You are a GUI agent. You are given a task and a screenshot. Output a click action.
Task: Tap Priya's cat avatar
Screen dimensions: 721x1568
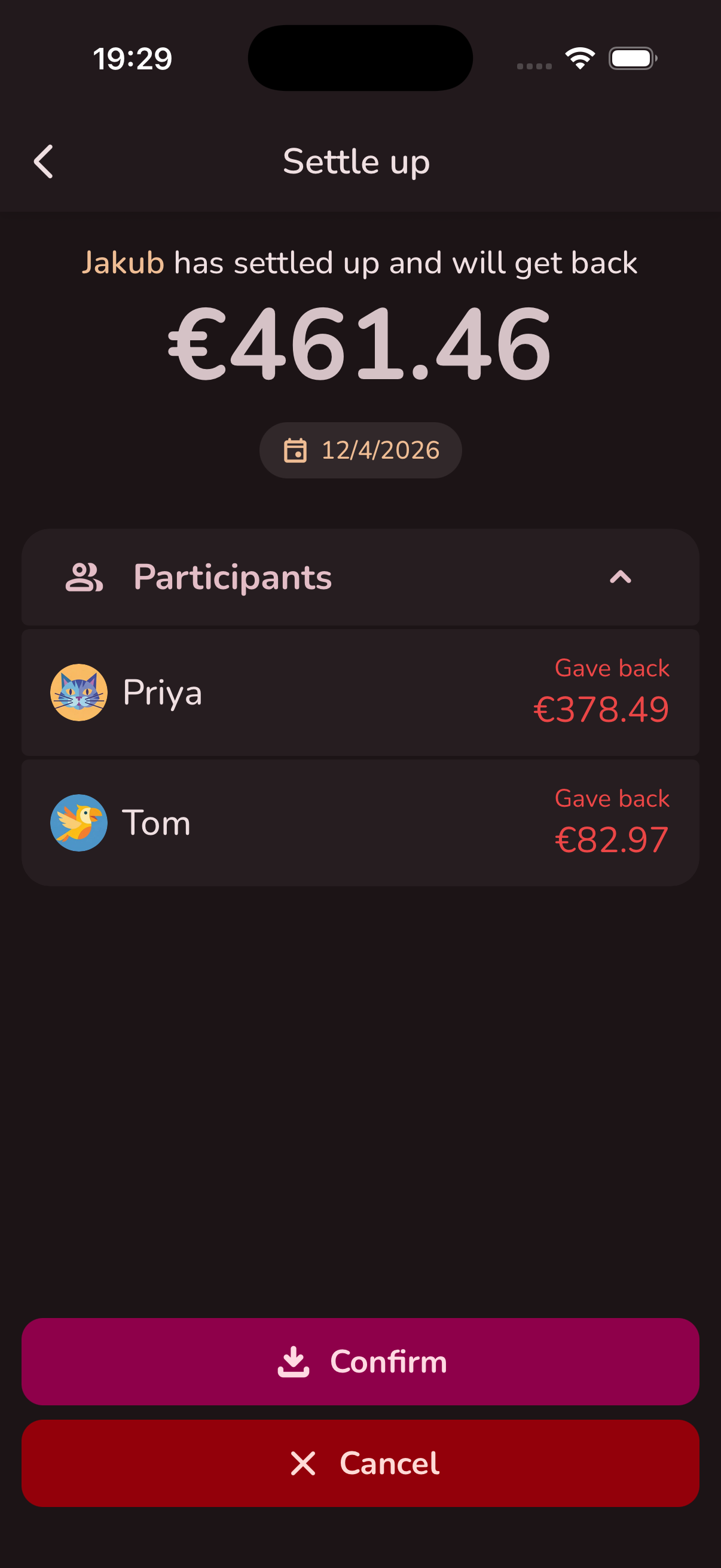click(78, 692)
